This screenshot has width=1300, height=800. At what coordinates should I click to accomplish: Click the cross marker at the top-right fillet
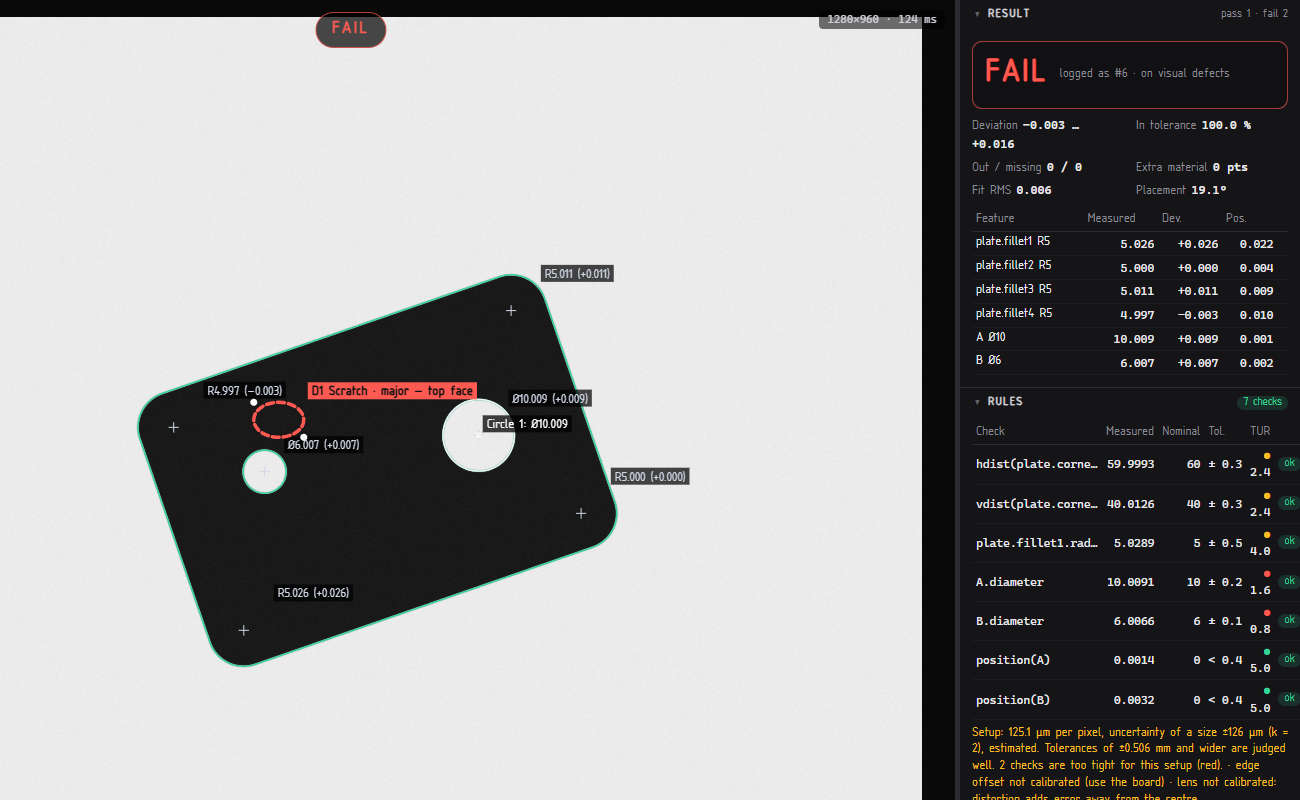511,310
